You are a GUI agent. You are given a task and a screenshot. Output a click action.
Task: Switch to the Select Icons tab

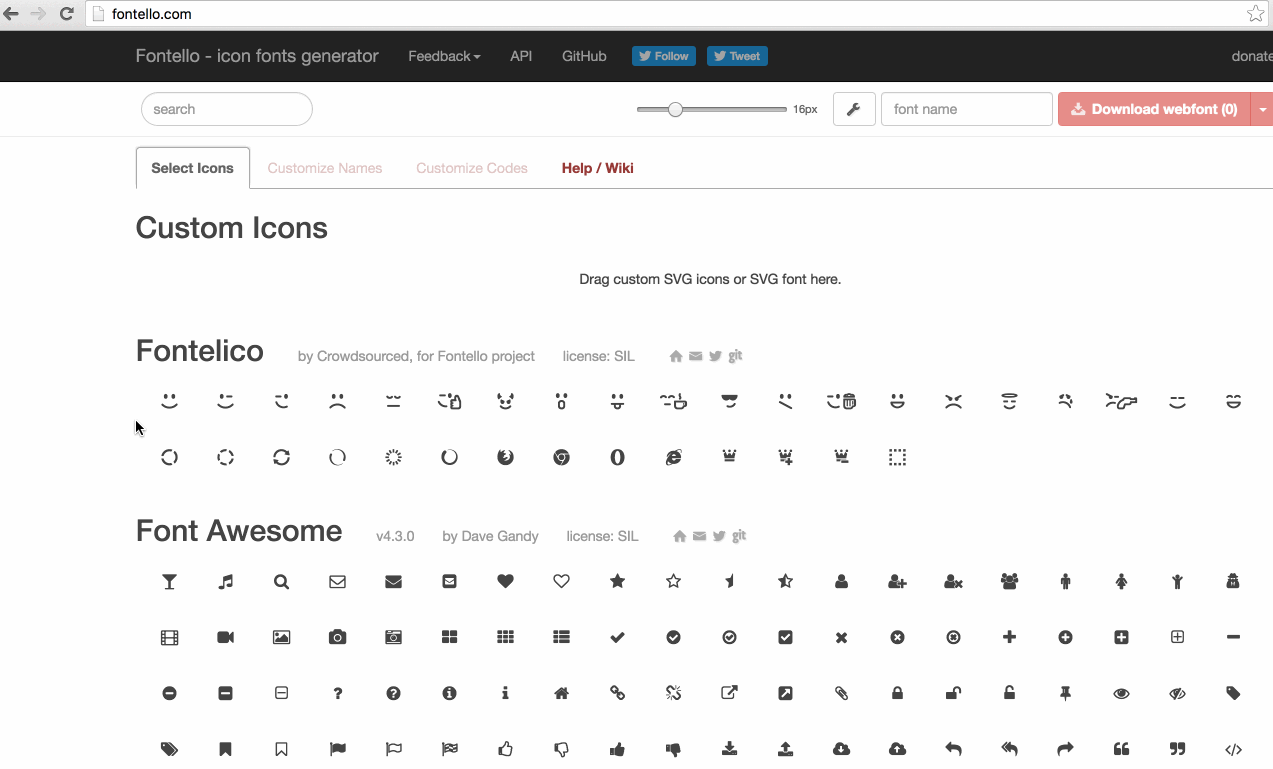tap(192, 168)
